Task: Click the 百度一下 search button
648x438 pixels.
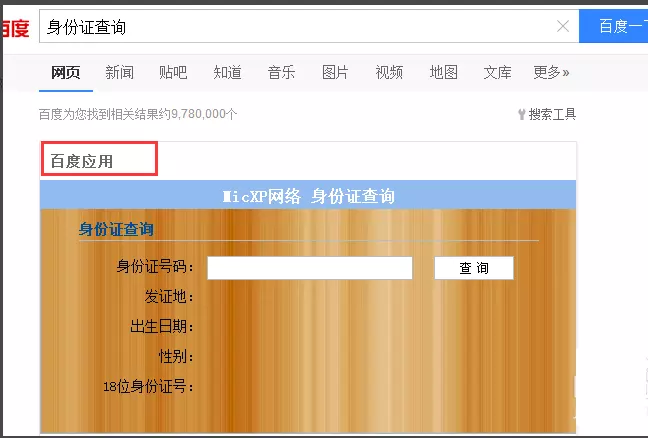Action: tap(614, 26)
